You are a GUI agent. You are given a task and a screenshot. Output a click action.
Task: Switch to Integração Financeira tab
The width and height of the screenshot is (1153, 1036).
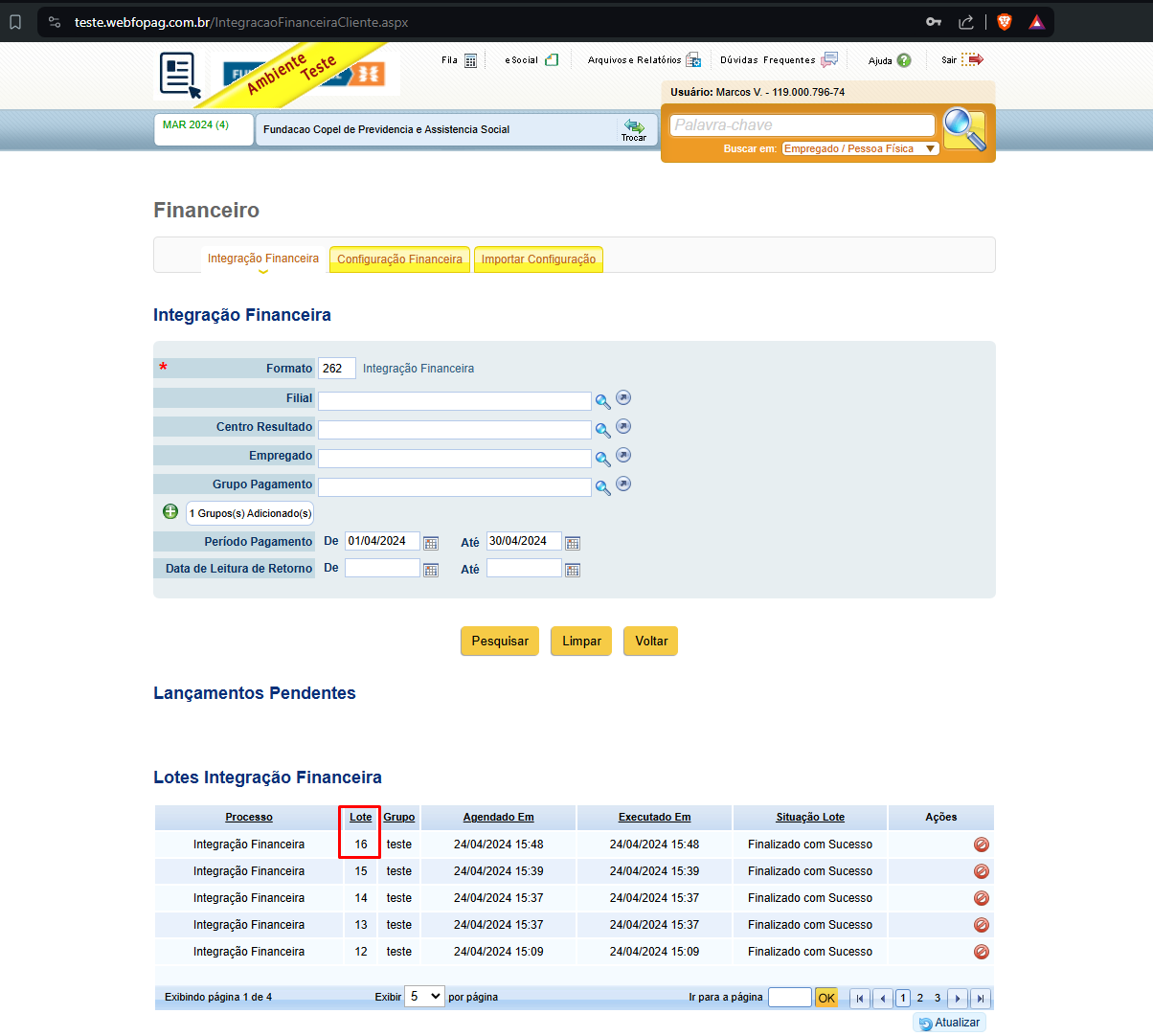click(x=263, y=259)
